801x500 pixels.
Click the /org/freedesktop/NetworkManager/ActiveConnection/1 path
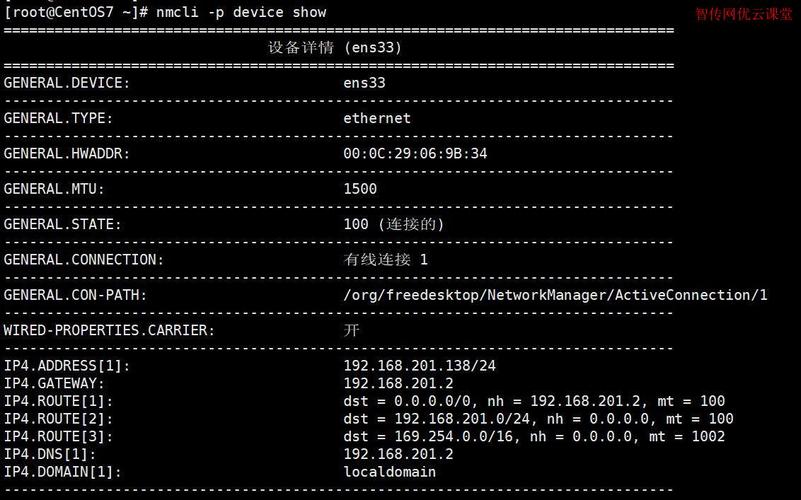click(555, 295)
